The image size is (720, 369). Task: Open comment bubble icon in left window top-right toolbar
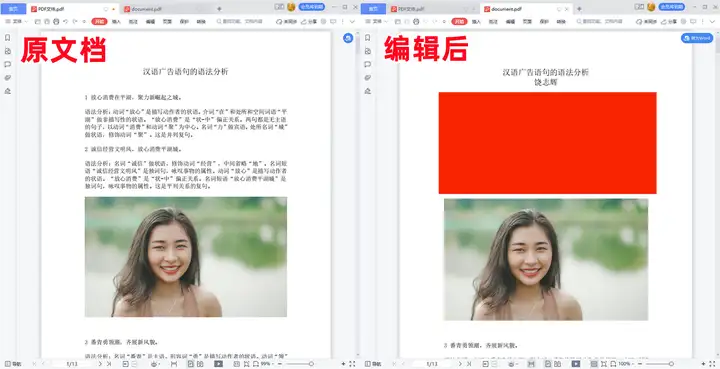click(x=333, y=22)
